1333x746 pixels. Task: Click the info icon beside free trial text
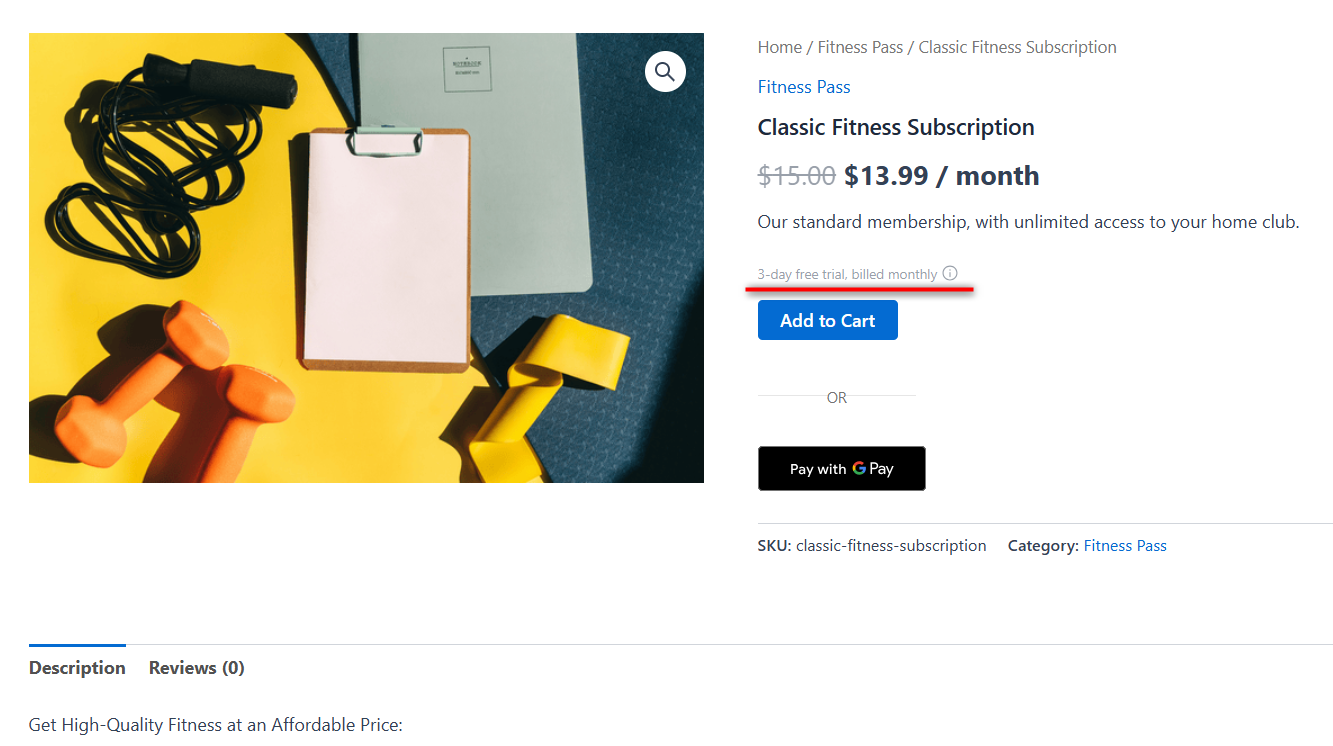(x=950, y=272)
